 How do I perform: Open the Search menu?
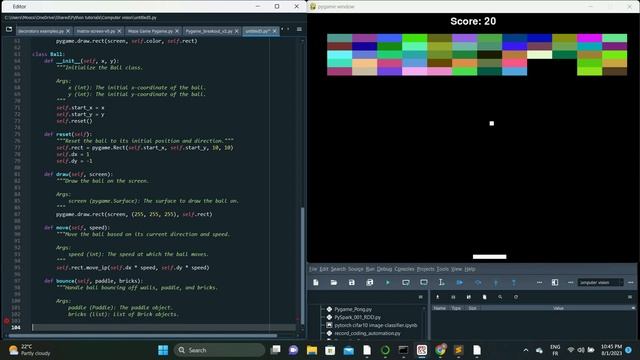338,269
